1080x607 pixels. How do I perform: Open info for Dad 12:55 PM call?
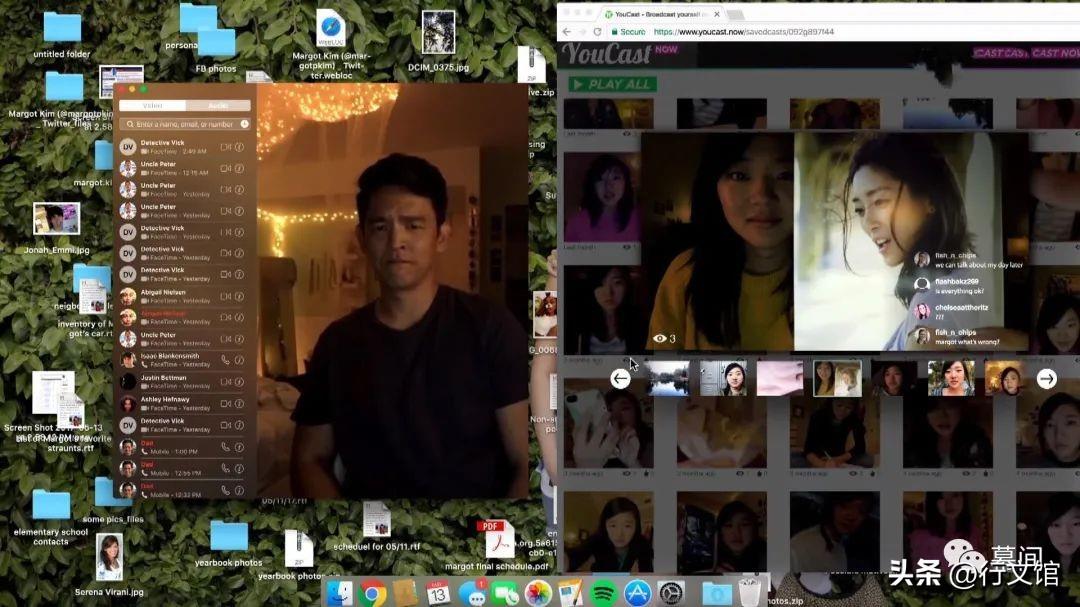pos(240,469)
